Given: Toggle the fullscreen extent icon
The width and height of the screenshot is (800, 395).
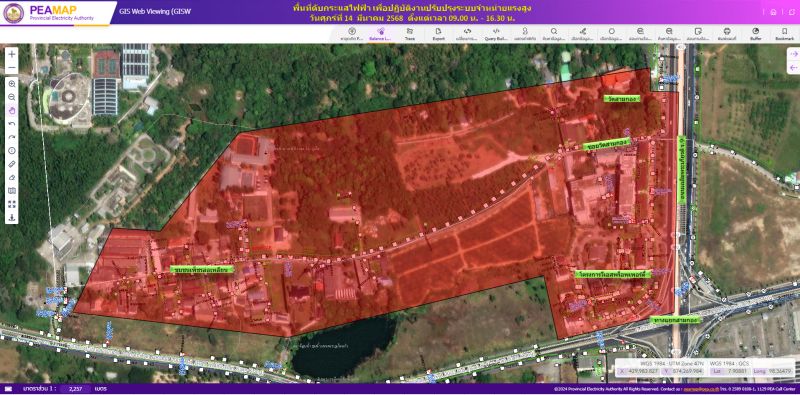Looking at the screenshot, I should tap(12, 204).
